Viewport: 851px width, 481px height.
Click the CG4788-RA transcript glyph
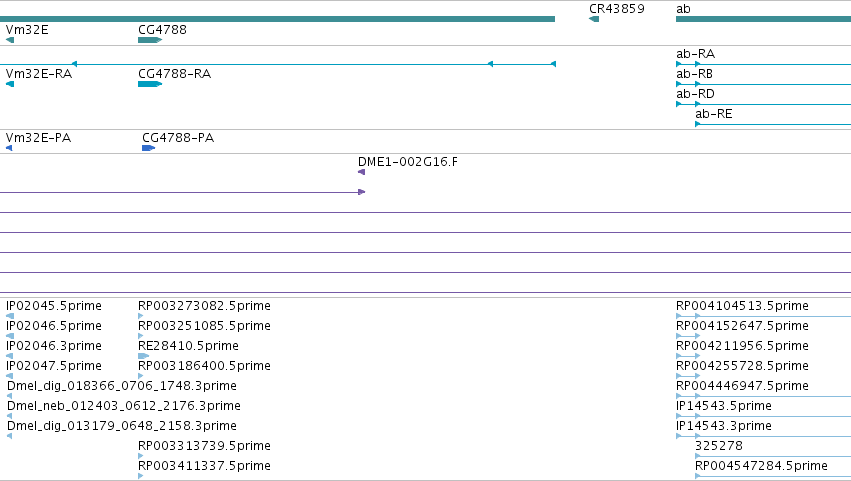point(150,84)
